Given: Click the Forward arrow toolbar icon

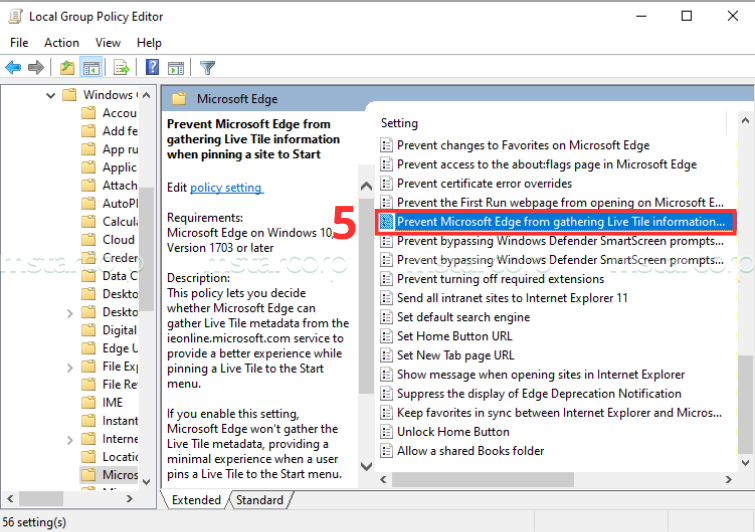Looking at the screenshot, I should point(36,67).
